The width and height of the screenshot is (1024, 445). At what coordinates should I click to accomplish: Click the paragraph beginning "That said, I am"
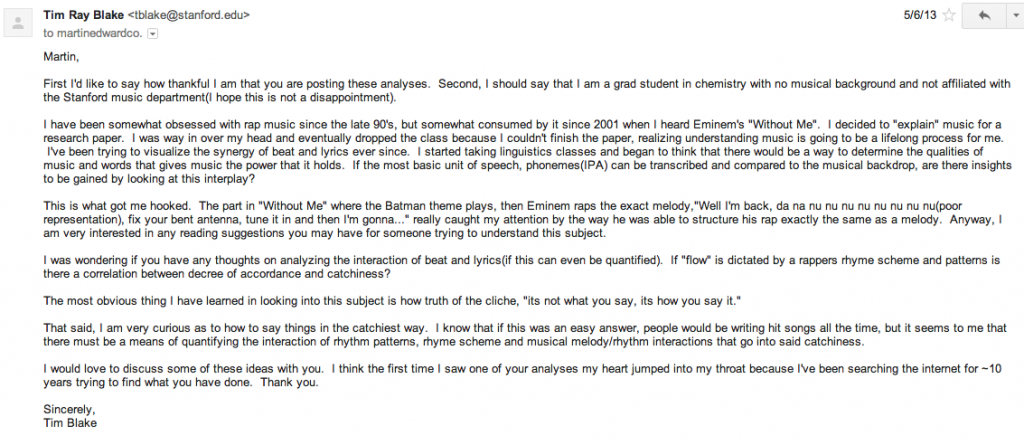525,335
